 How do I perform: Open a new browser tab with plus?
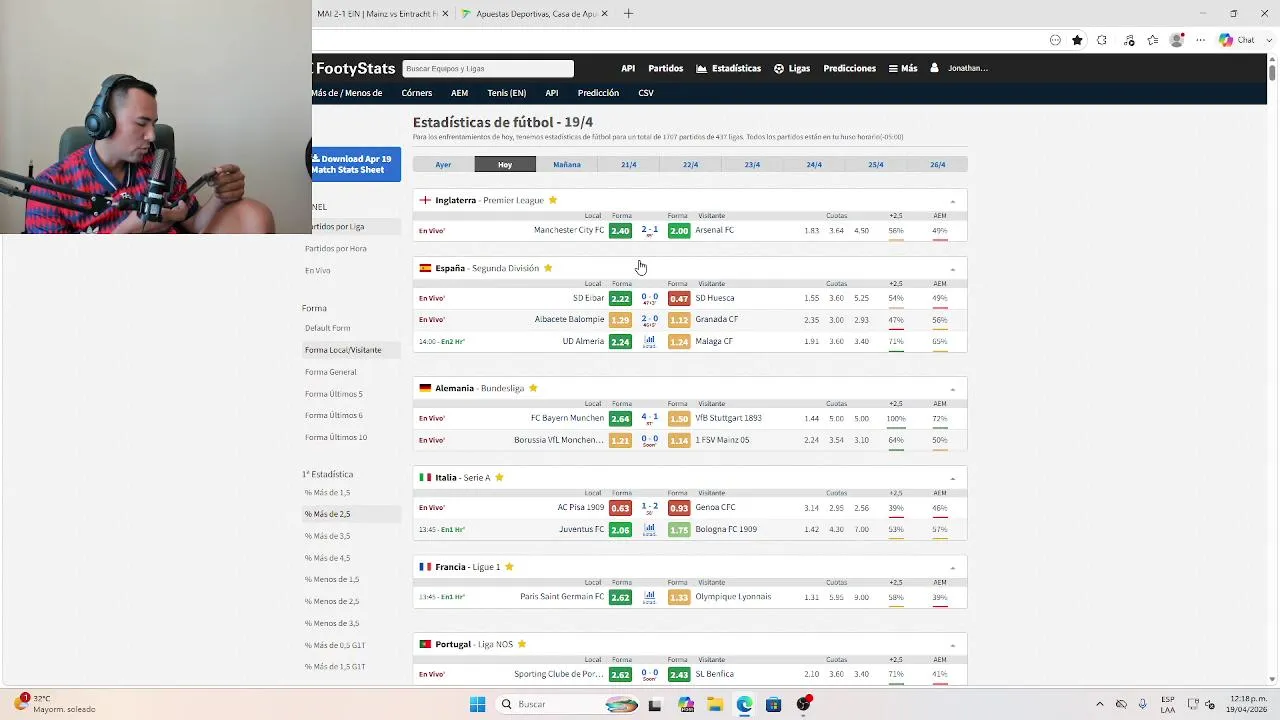(x=628, y=14)
